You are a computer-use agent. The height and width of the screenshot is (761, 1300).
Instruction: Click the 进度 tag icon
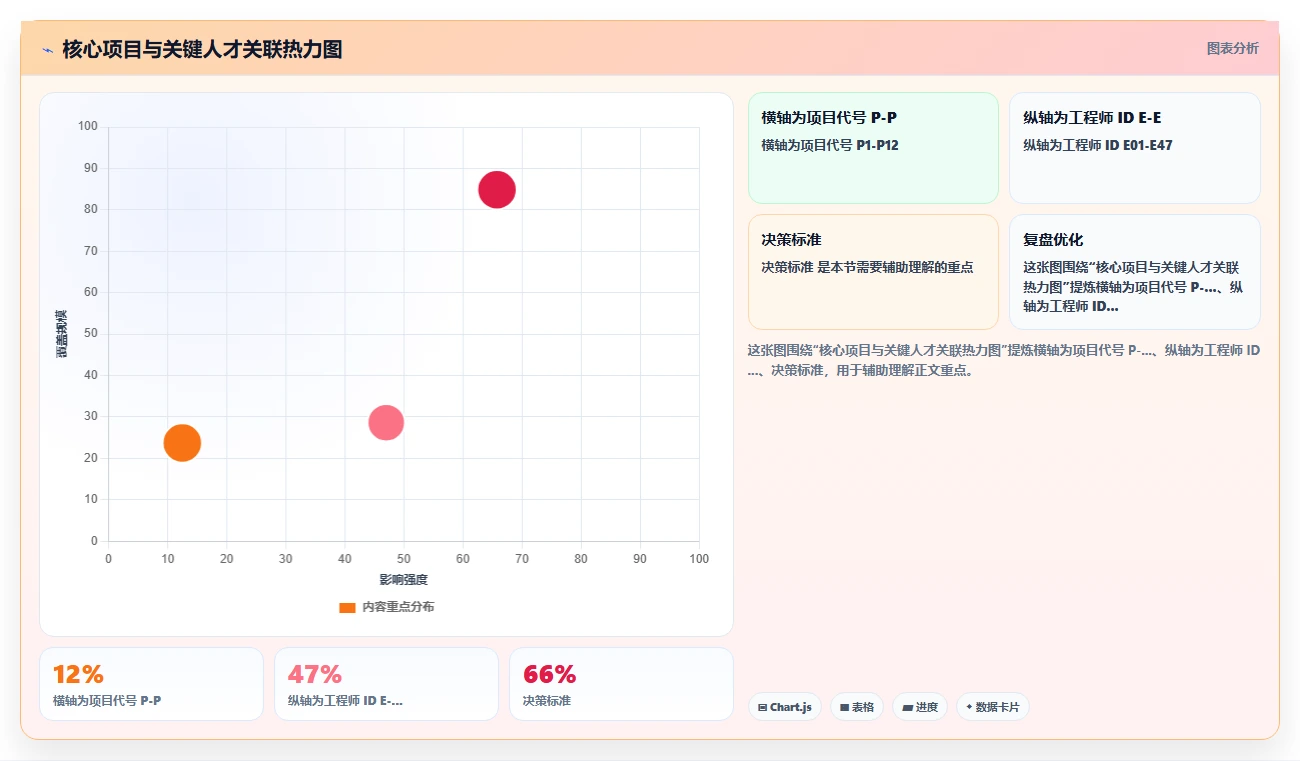coord(907,707)
